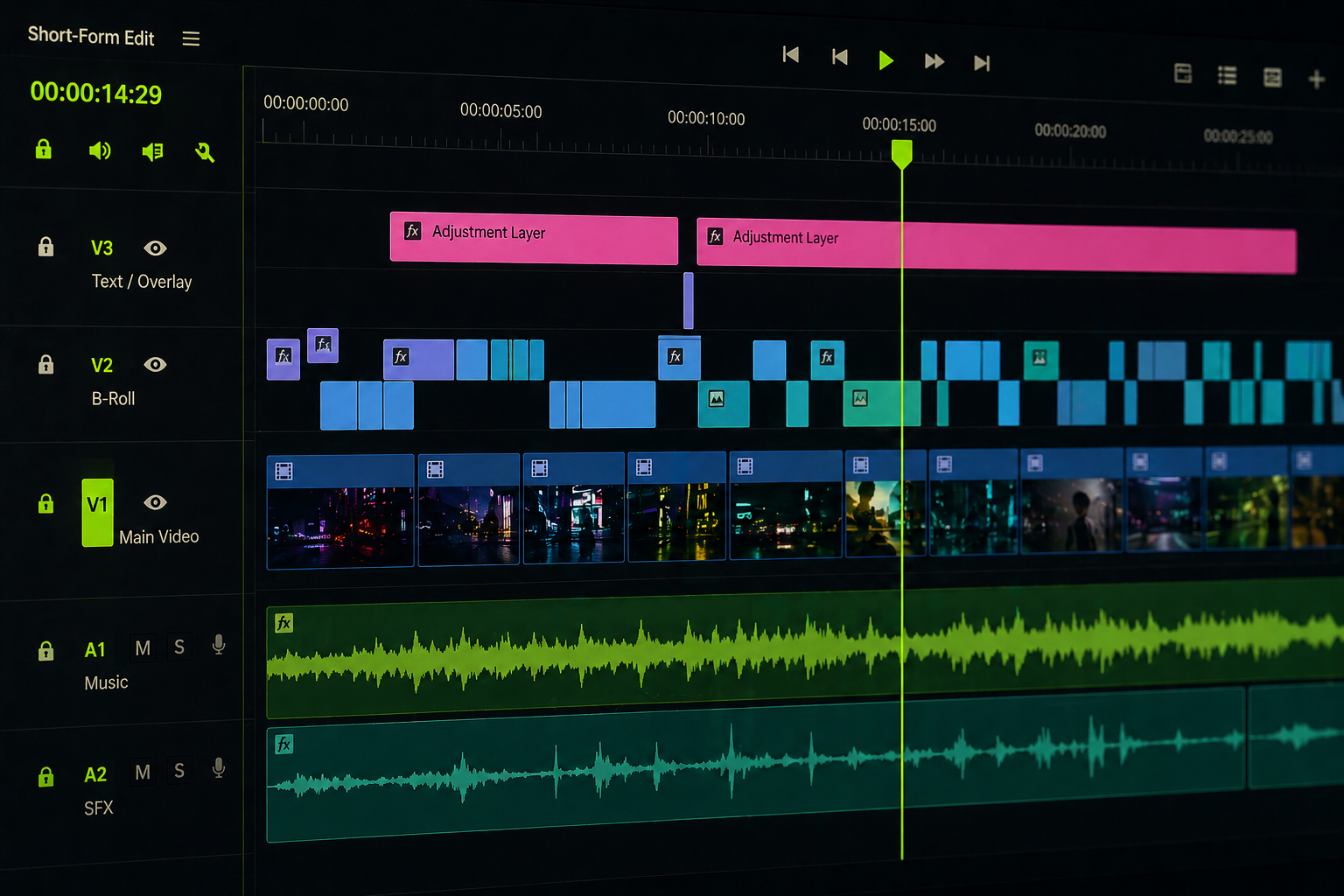Screen dimensions: 1344x896
Task: Select the fourth Main Video clip
Action: [x=677, y=507]
